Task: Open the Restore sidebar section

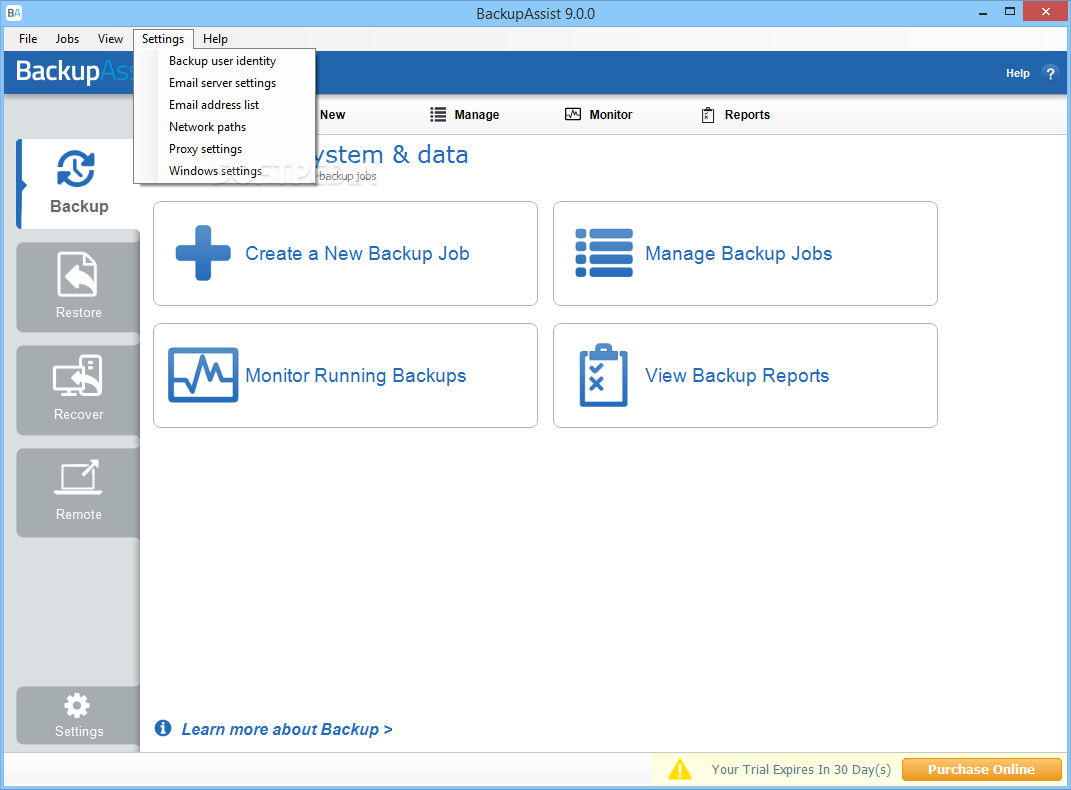Action: (78, 287)
